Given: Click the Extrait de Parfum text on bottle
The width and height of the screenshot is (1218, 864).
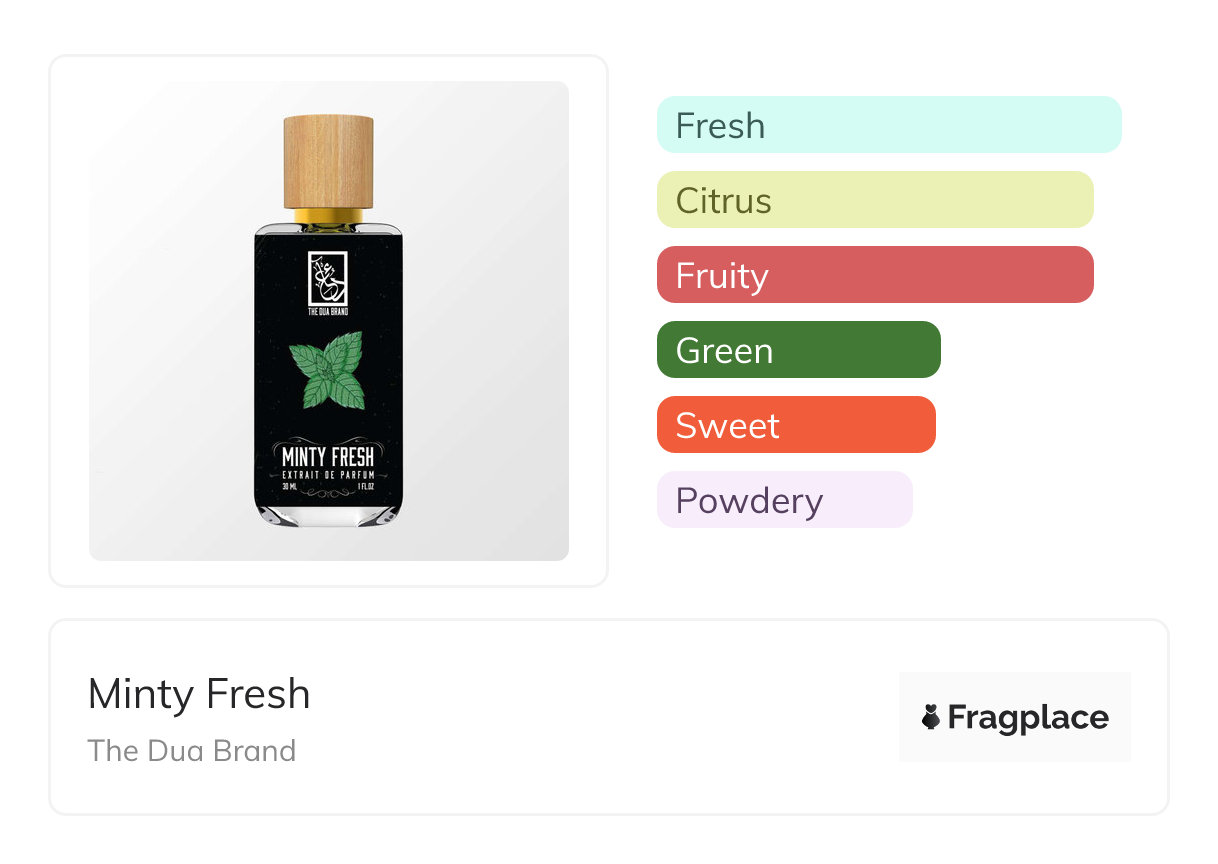Looking at the screenshot, I should (x=328, y=475).
